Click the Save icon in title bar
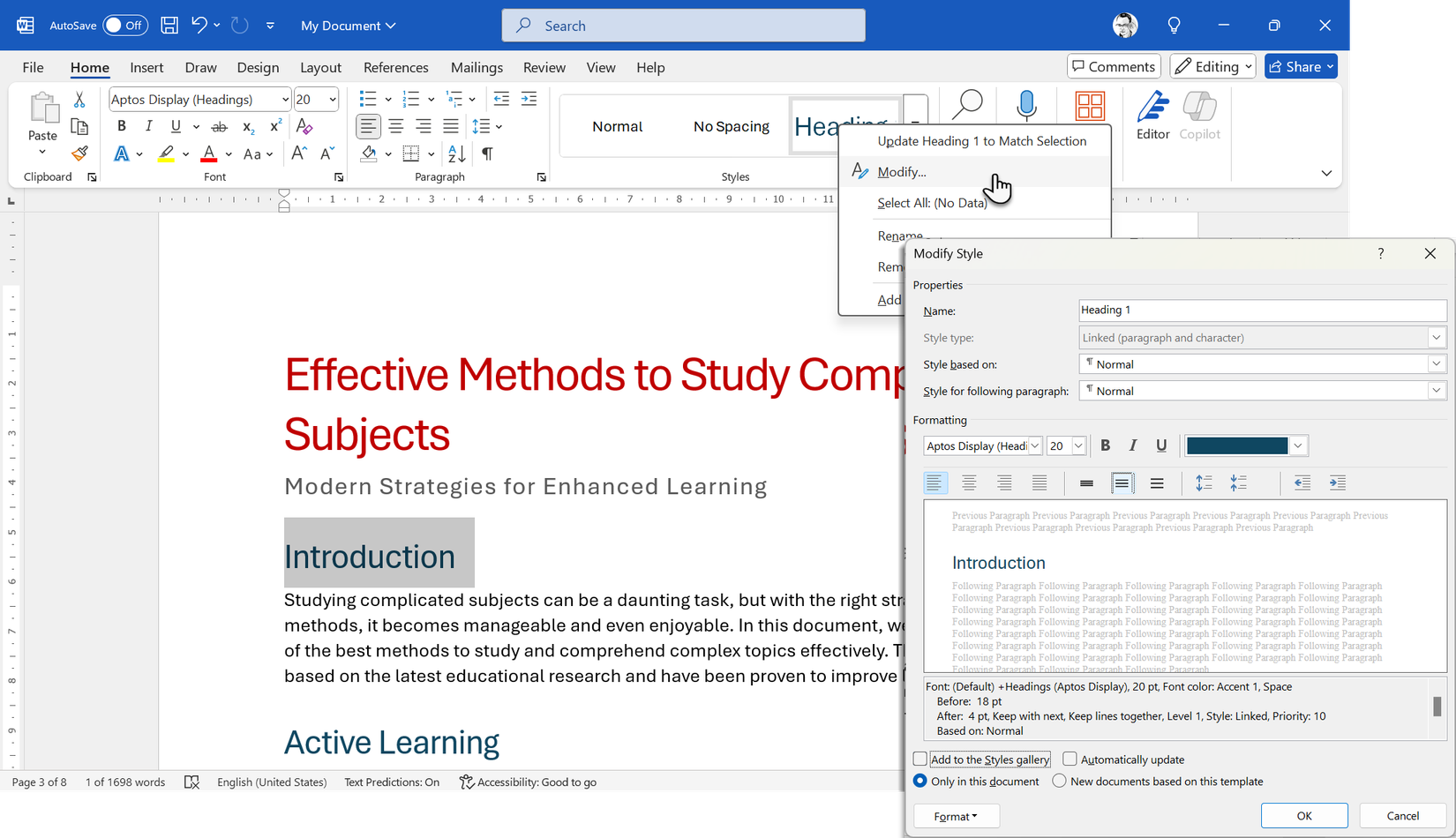The image size is (1456, 838). click(169, 26)
